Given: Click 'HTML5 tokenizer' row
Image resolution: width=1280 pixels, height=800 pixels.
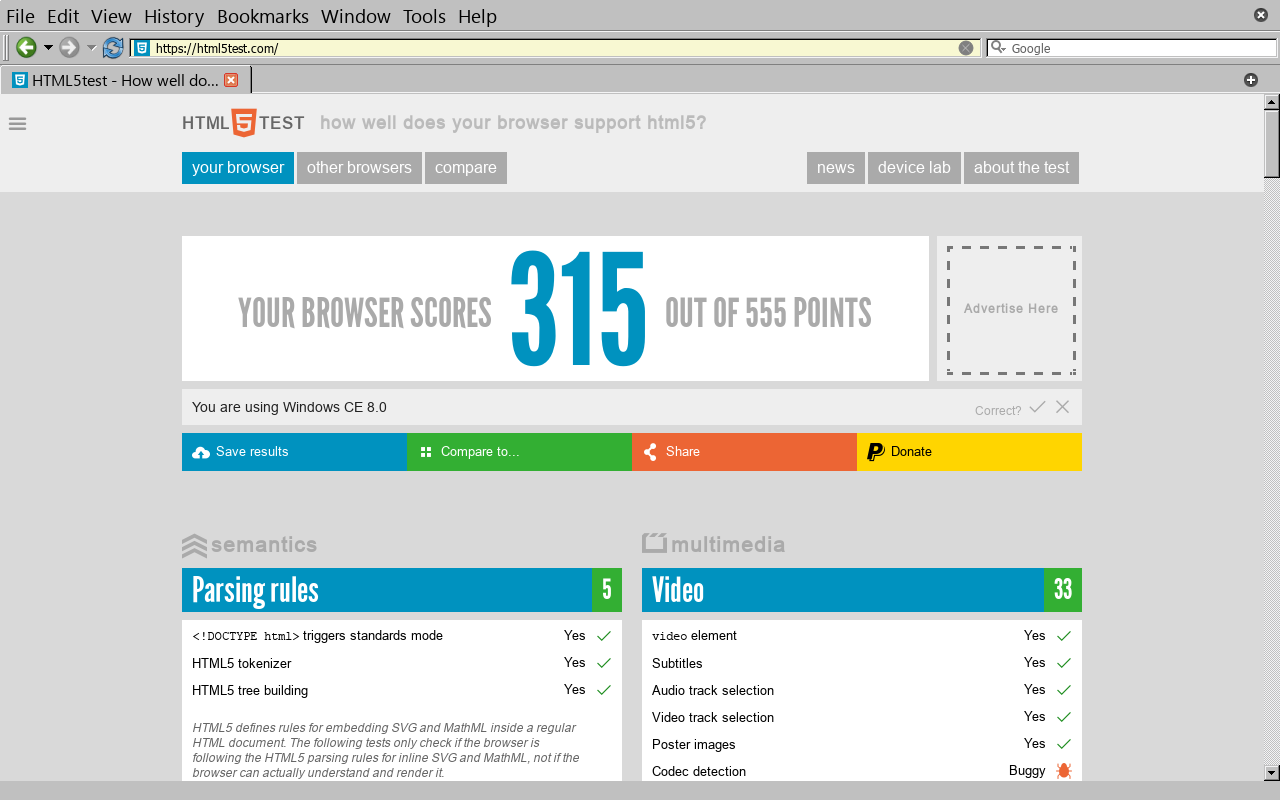Looking at the screenshot, I should (x=402, y=663).
